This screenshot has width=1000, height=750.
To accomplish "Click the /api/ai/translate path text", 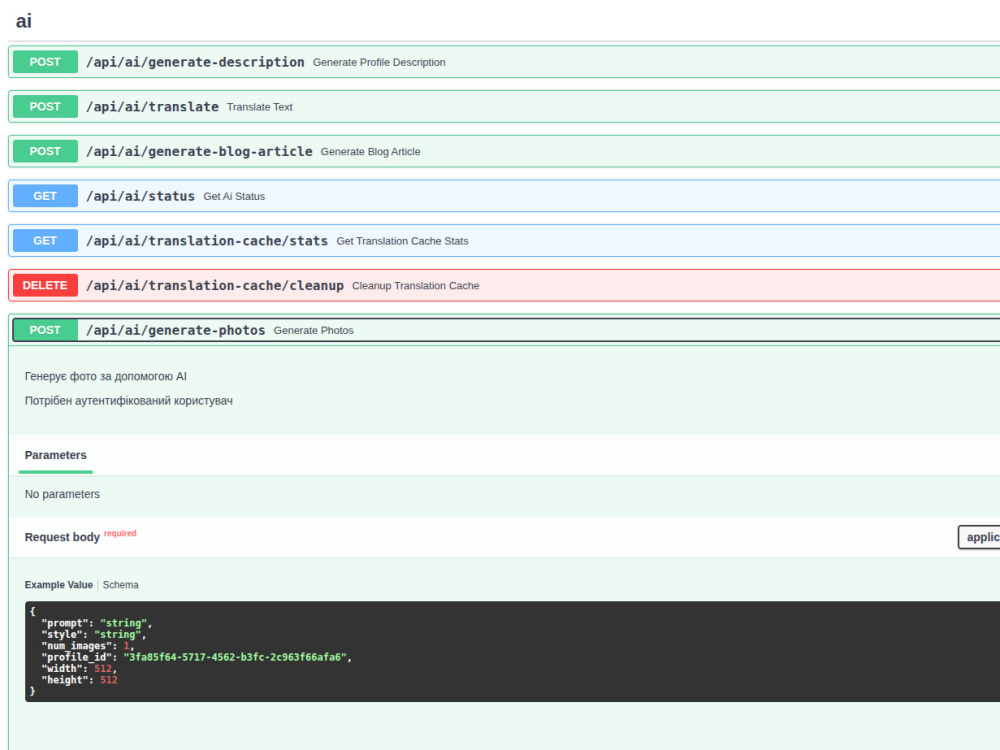I will pos(152,107).
